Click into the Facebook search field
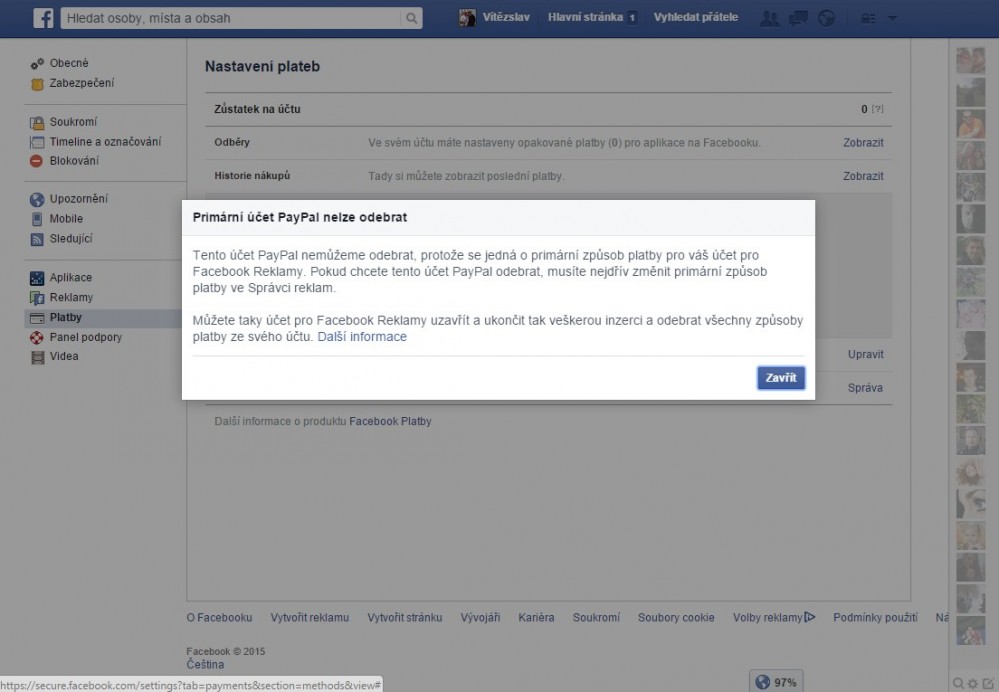Viewport: 999px width, 692px height. 230,18
